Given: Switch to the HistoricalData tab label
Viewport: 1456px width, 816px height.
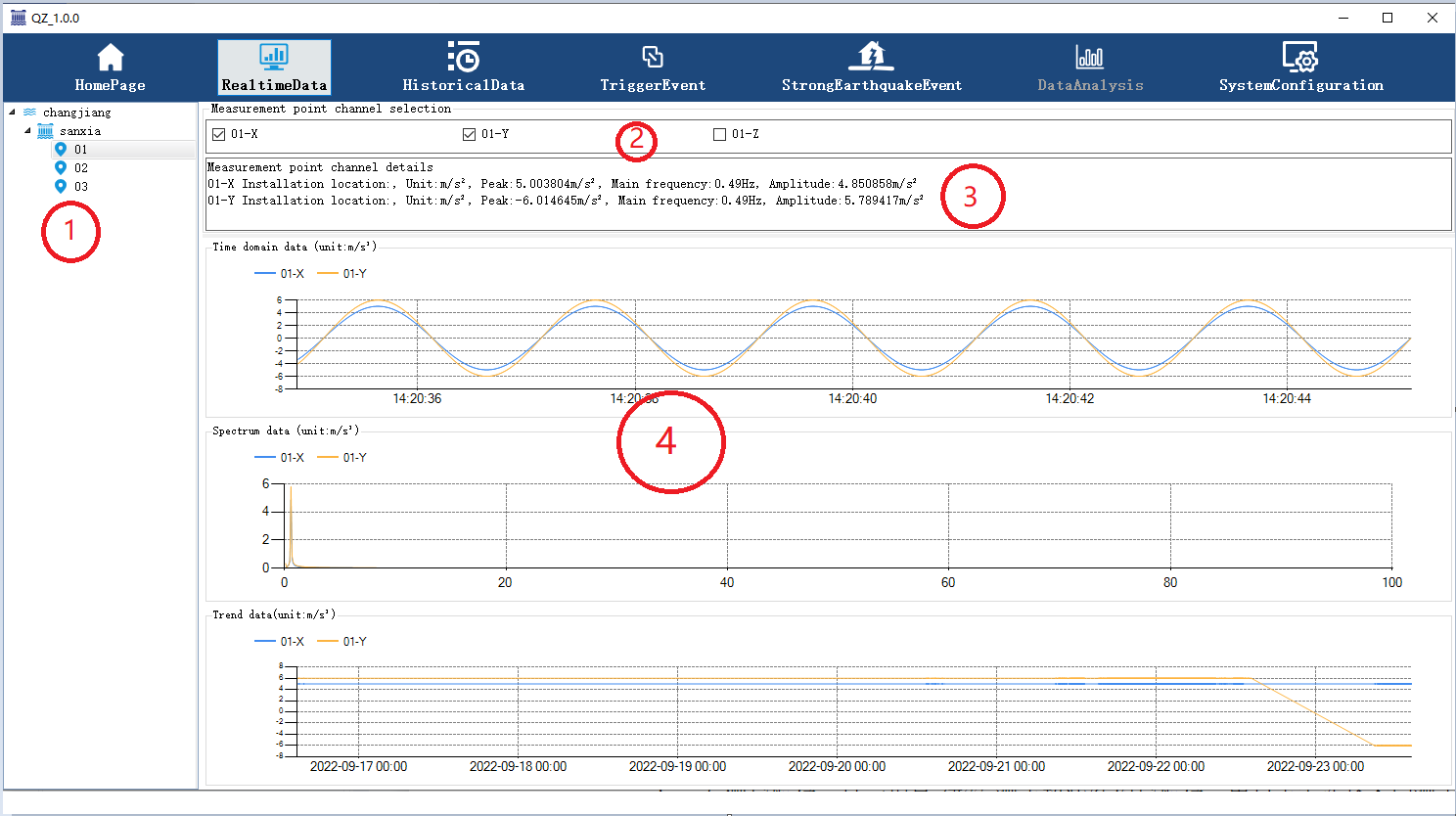Looking at the screenshot, I should coord(464,85).
